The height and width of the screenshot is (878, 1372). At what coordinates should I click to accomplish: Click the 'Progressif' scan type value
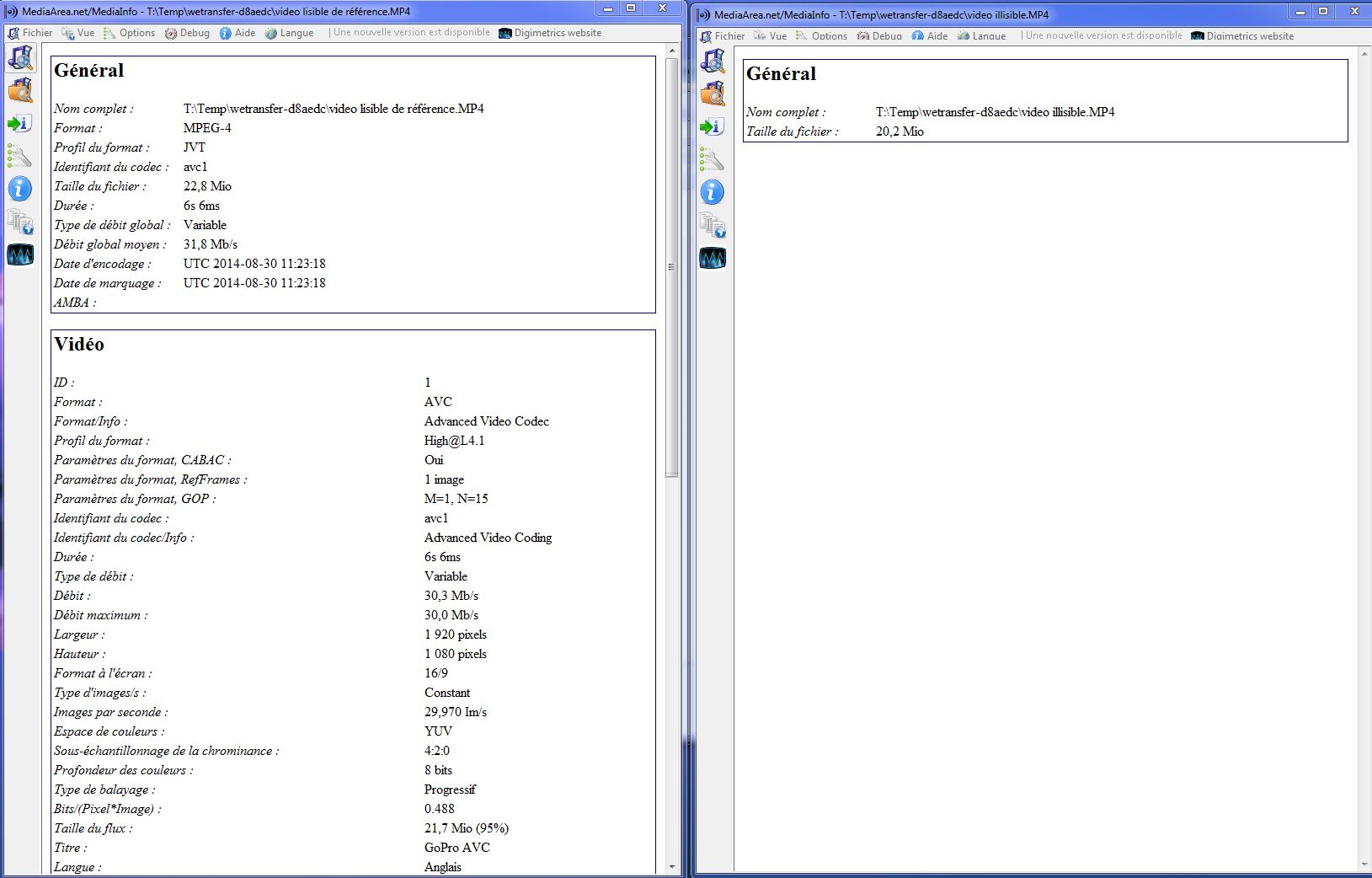[450, 790]
